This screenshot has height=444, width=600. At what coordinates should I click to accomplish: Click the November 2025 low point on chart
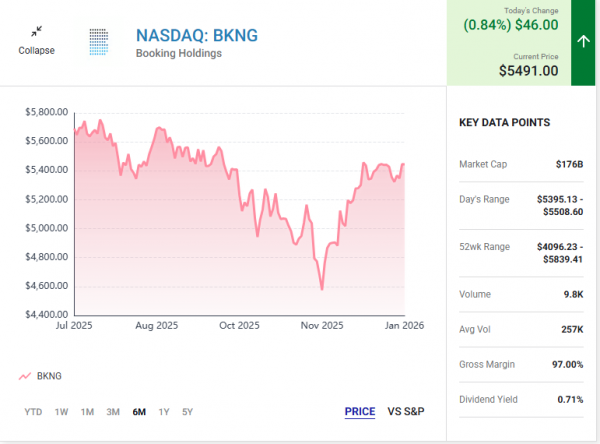322,289
